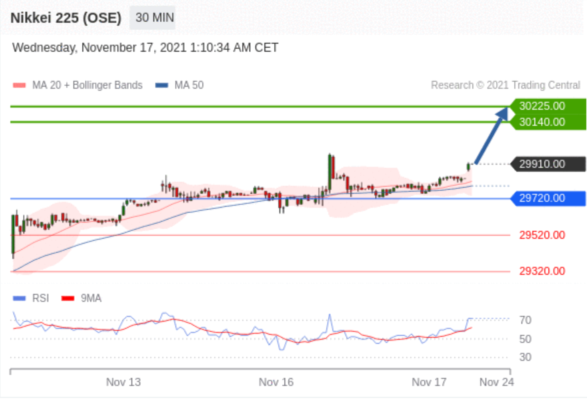Toggle the MA 50 legend label
Screen dimensions: 587x403
point(189,85)
